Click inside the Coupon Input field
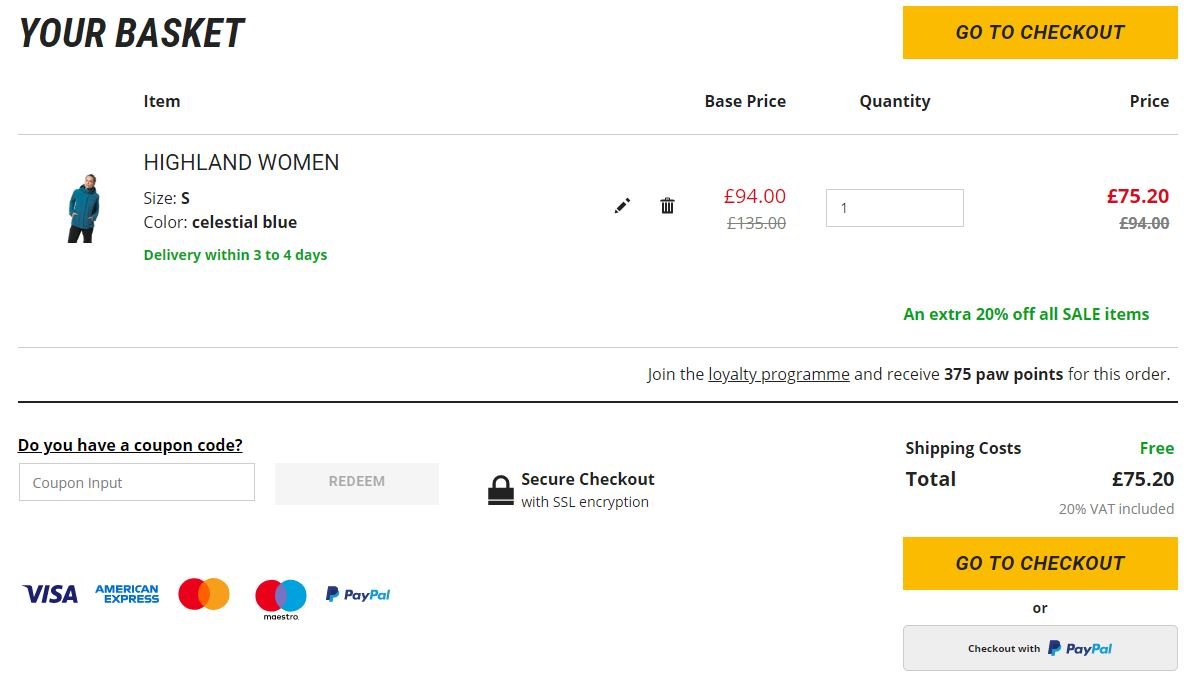Image resolution: width=1187 pixels, height=676 pixels. click(136, 481)
